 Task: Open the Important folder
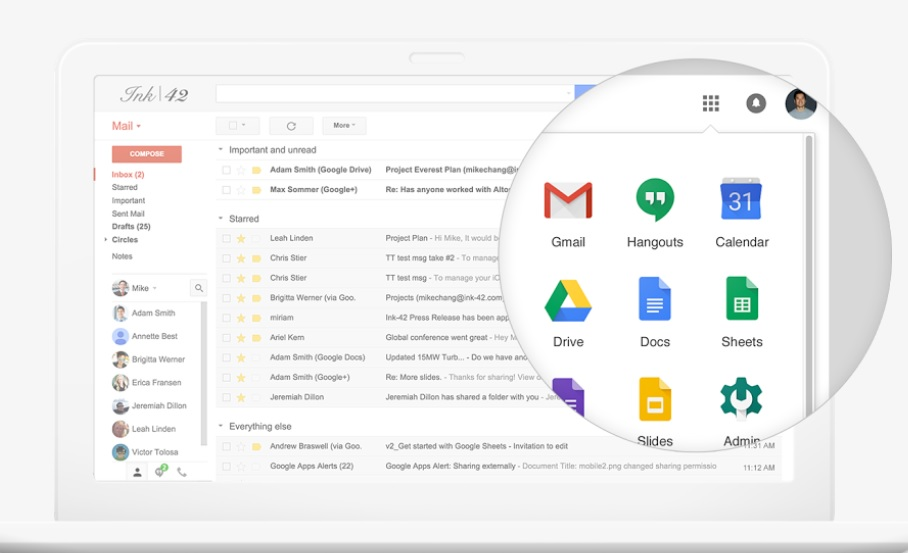pos(129,200)
